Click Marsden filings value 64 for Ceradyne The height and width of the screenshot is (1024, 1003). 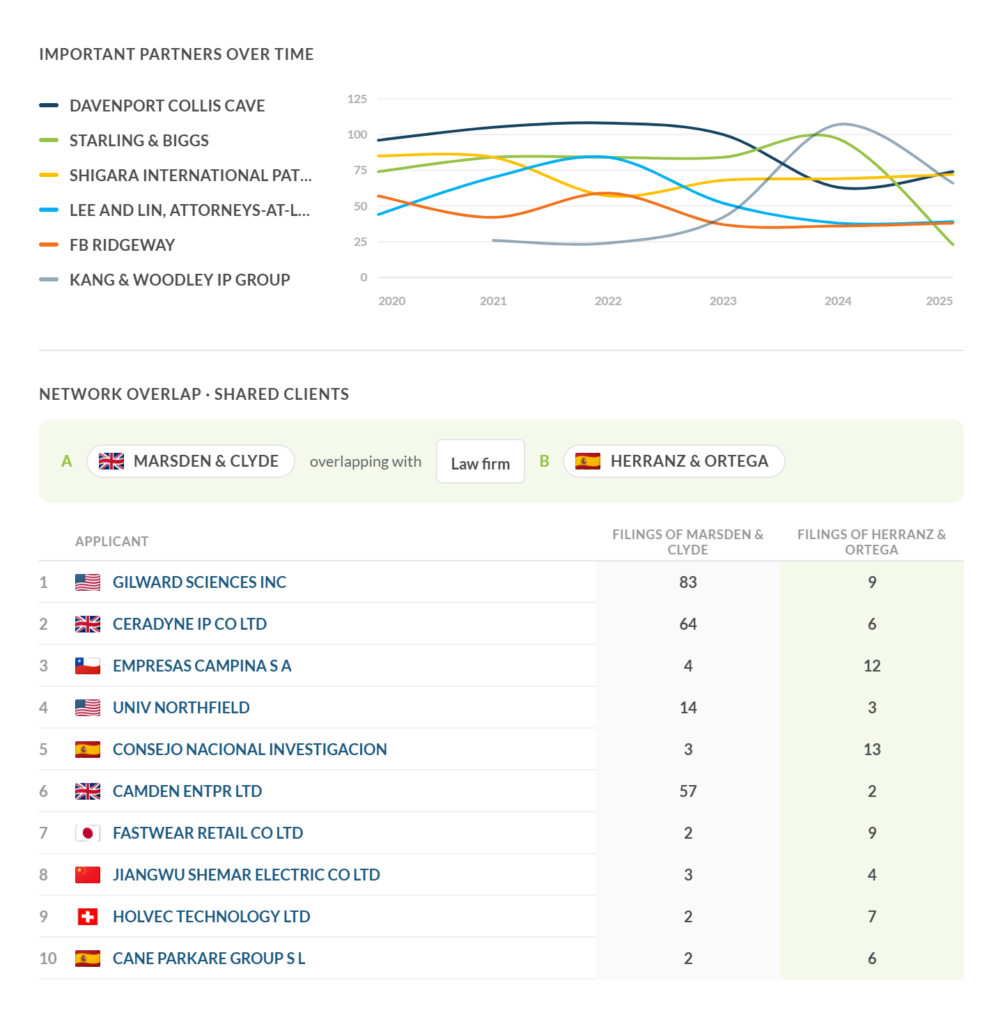pyautogui.click(x=688, y=624)
